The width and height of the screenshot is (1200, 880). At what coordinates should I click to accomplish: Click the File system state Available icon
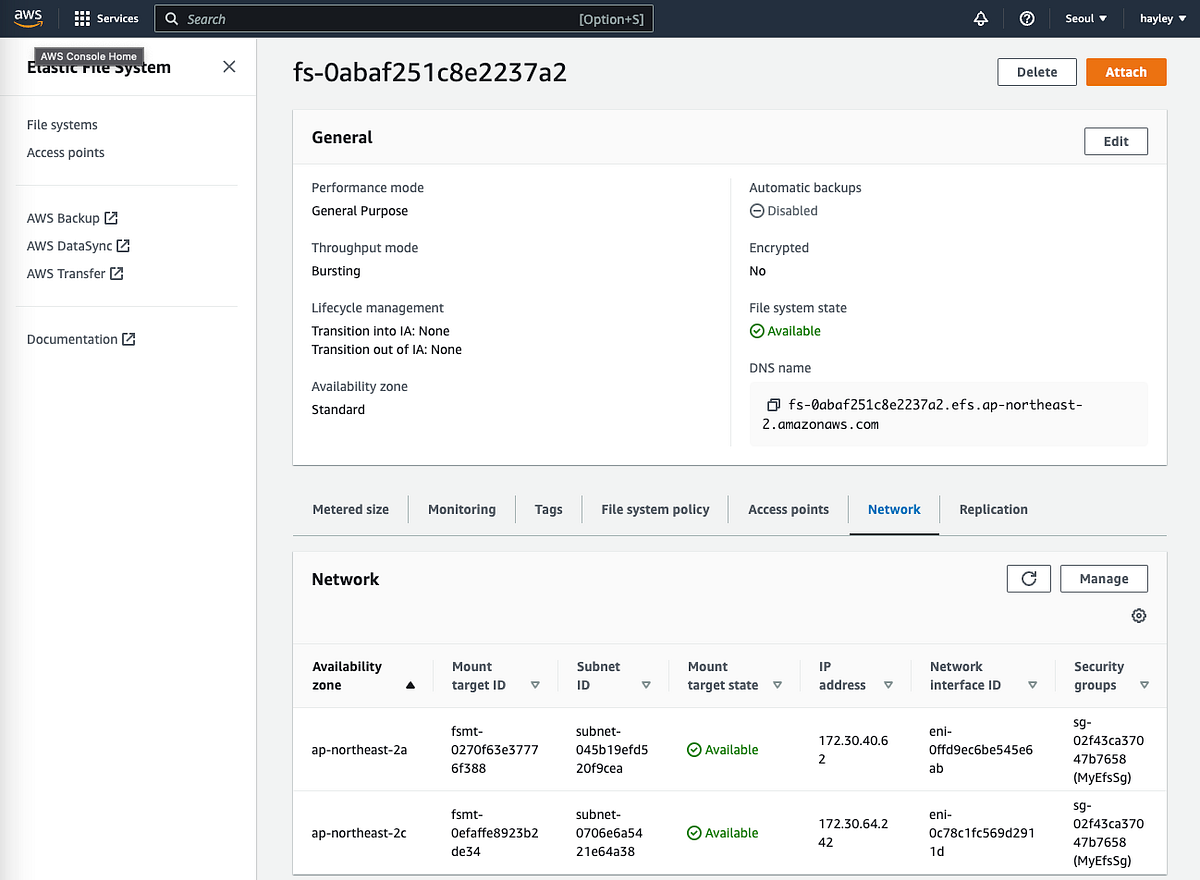coord(757,331)
